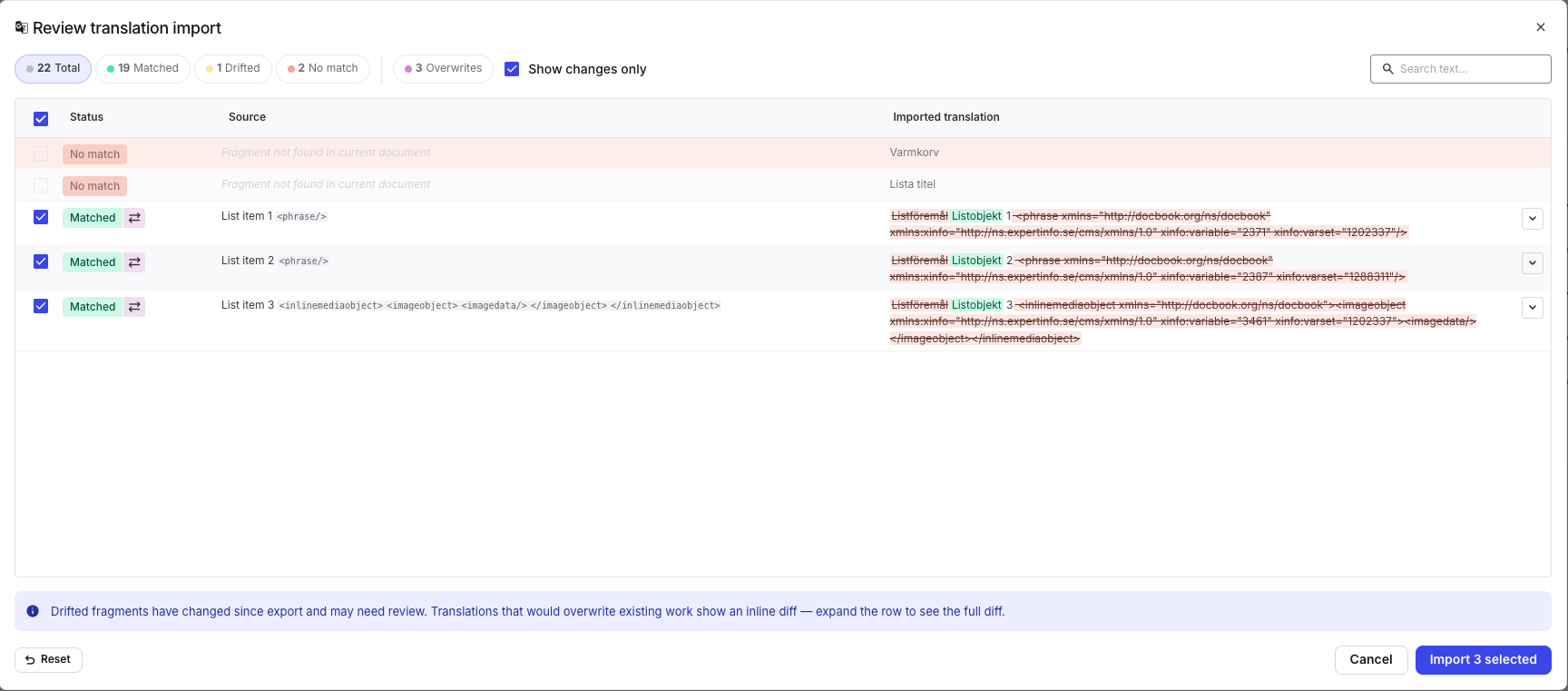Toggle the select-all checkbox in the table header
The image size is (1568, 691).
41,119
